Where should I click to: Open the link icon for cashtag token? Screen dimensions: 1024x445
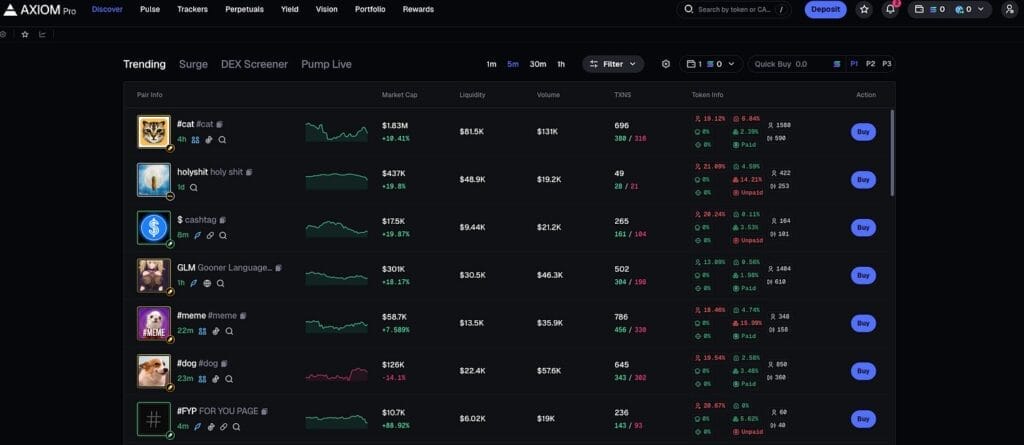(209, 236)
